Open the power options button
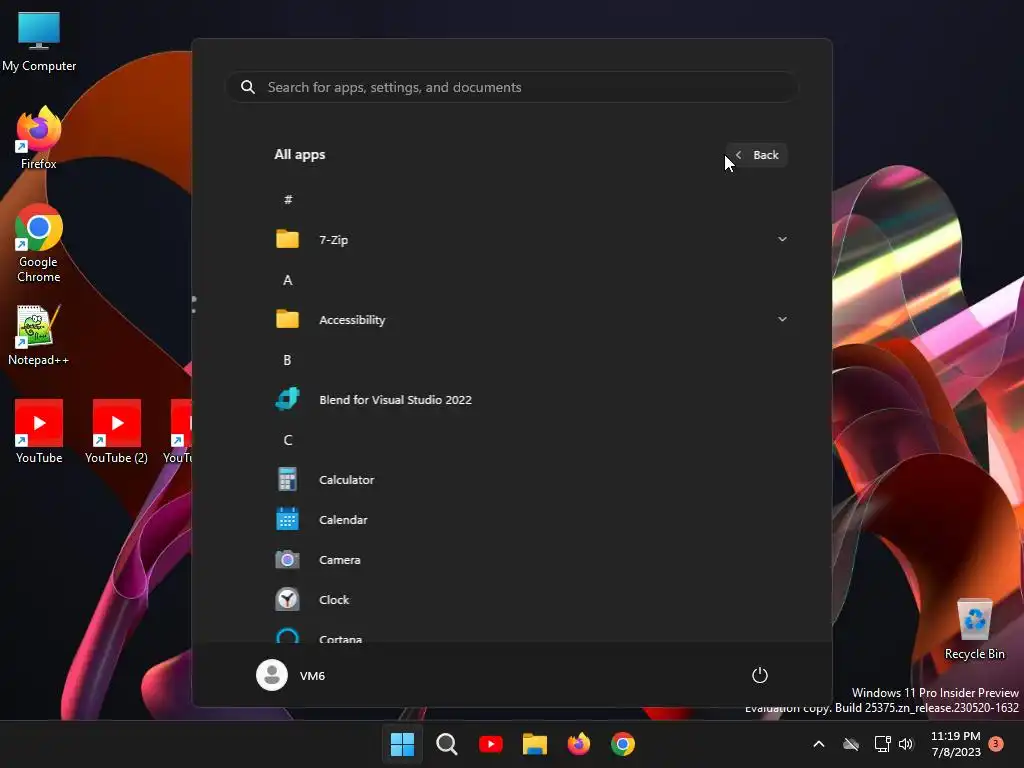 click(760, 675)
